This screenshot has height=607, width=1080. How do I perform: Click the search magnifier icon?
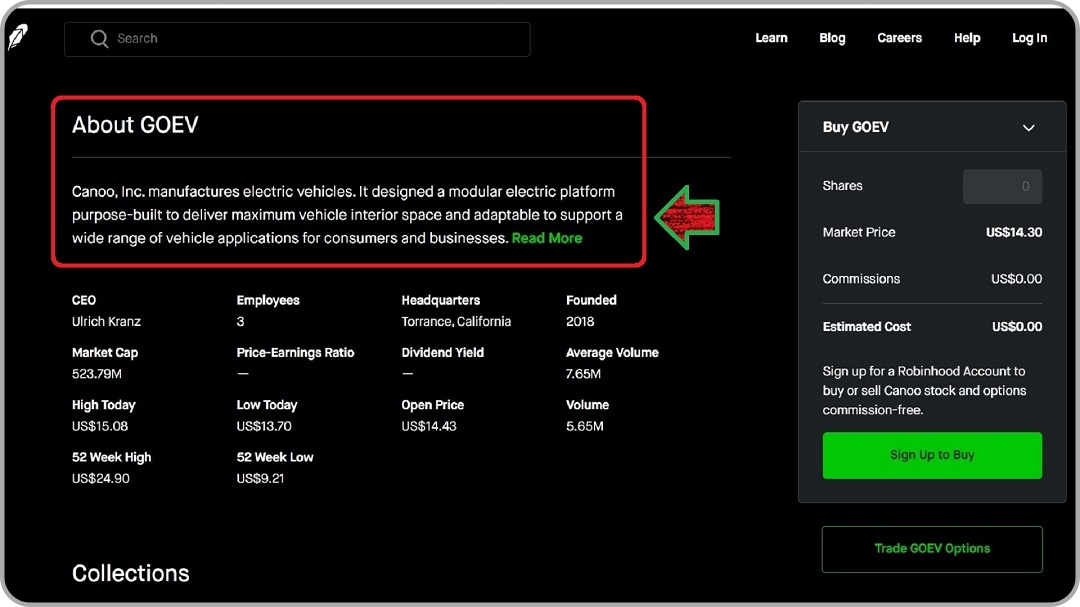click(99, 39)
